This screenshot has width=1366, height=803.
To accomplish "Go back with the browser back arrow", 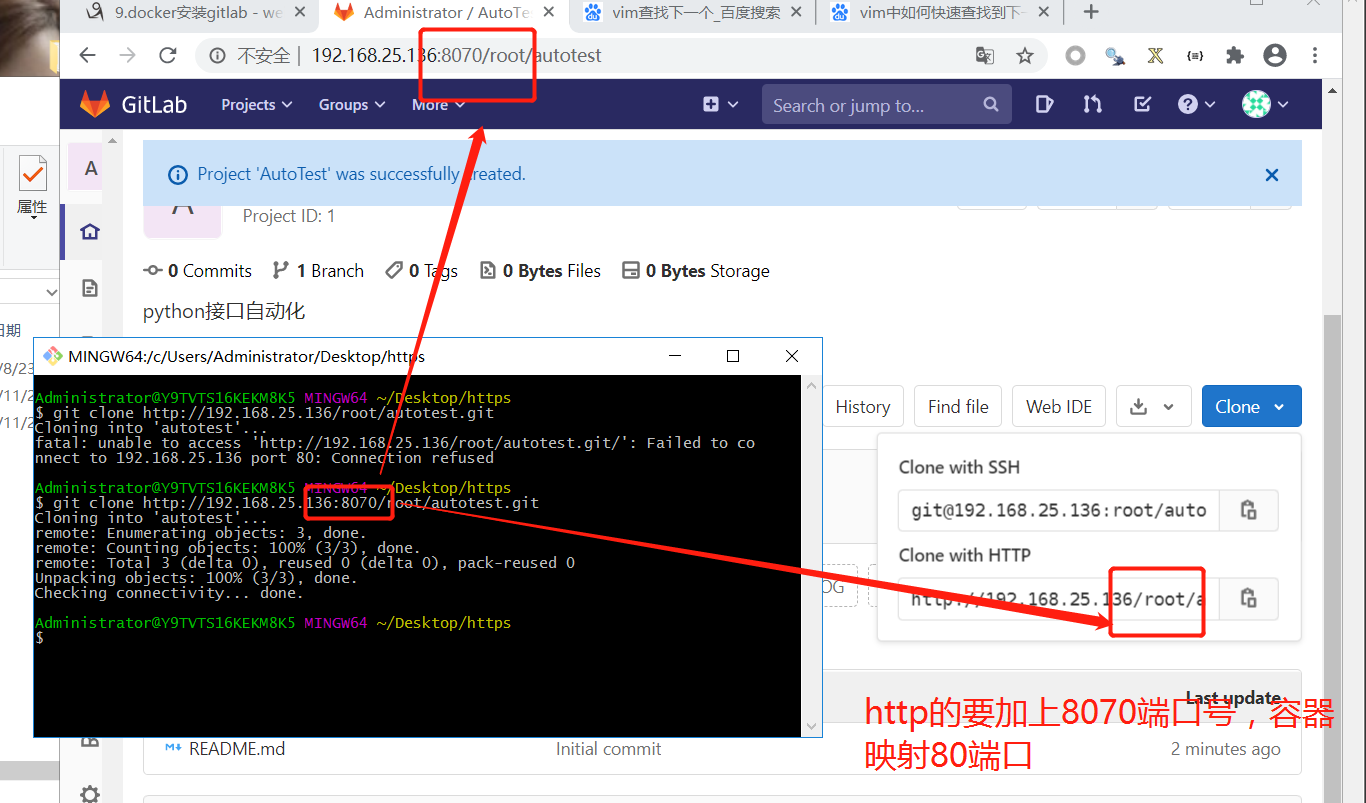I will (x=87, y=56).
